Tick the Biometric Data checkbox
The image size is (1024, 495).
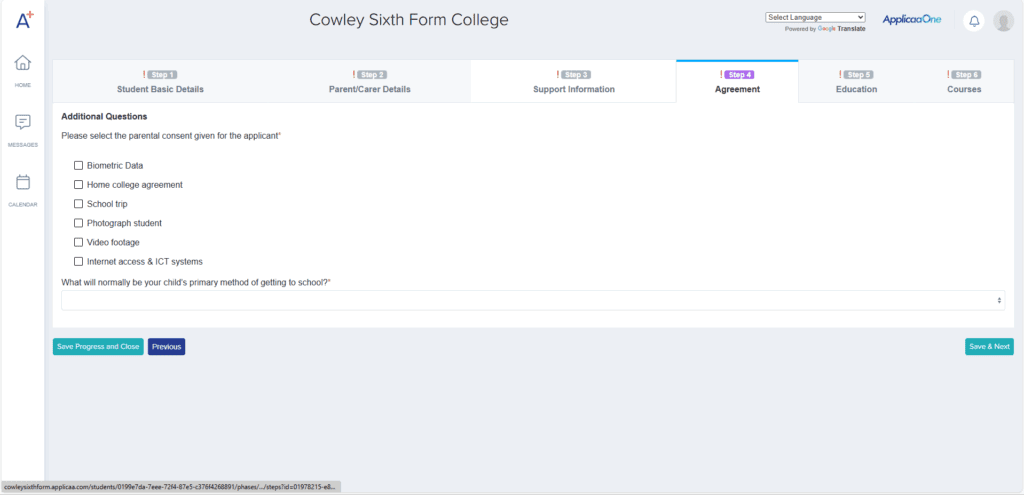point(79,165)
